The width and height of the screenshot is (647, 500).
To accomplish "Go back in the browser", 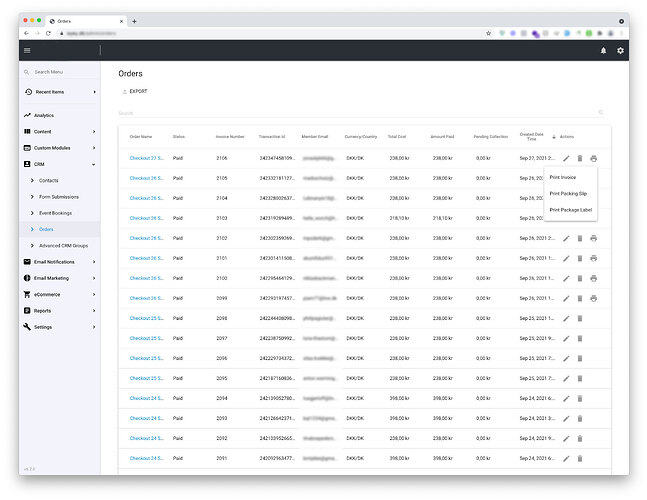I will point(26,33).
